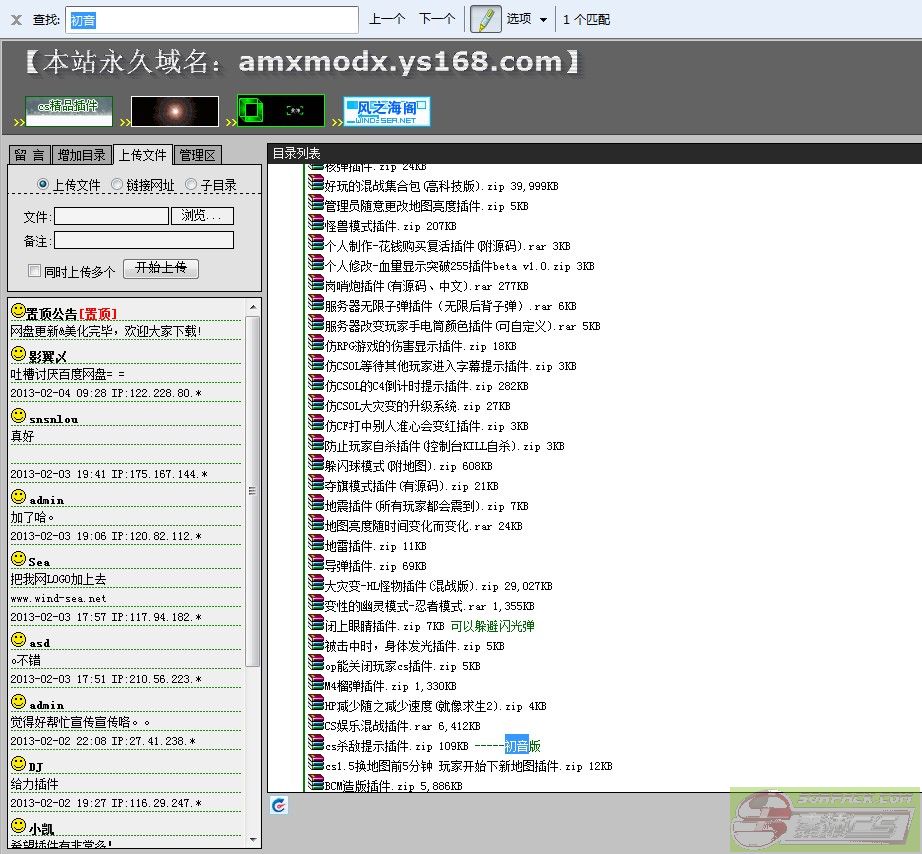
Task: Click the 'cs精品插件' banner image
Action: point(69,111)
